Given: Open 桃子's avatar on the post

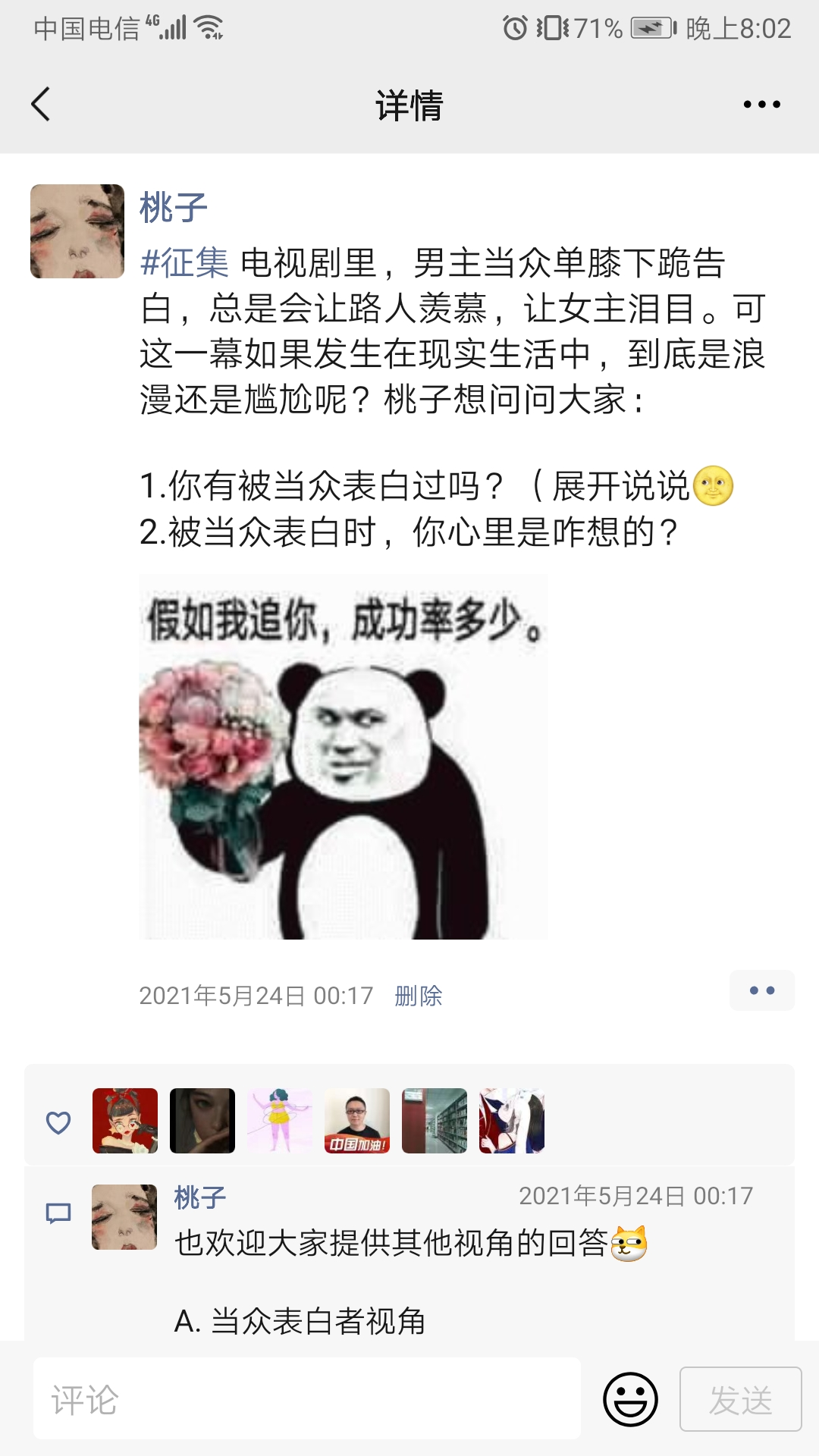Looking at the screenshot, I should [x=77, y=231].
